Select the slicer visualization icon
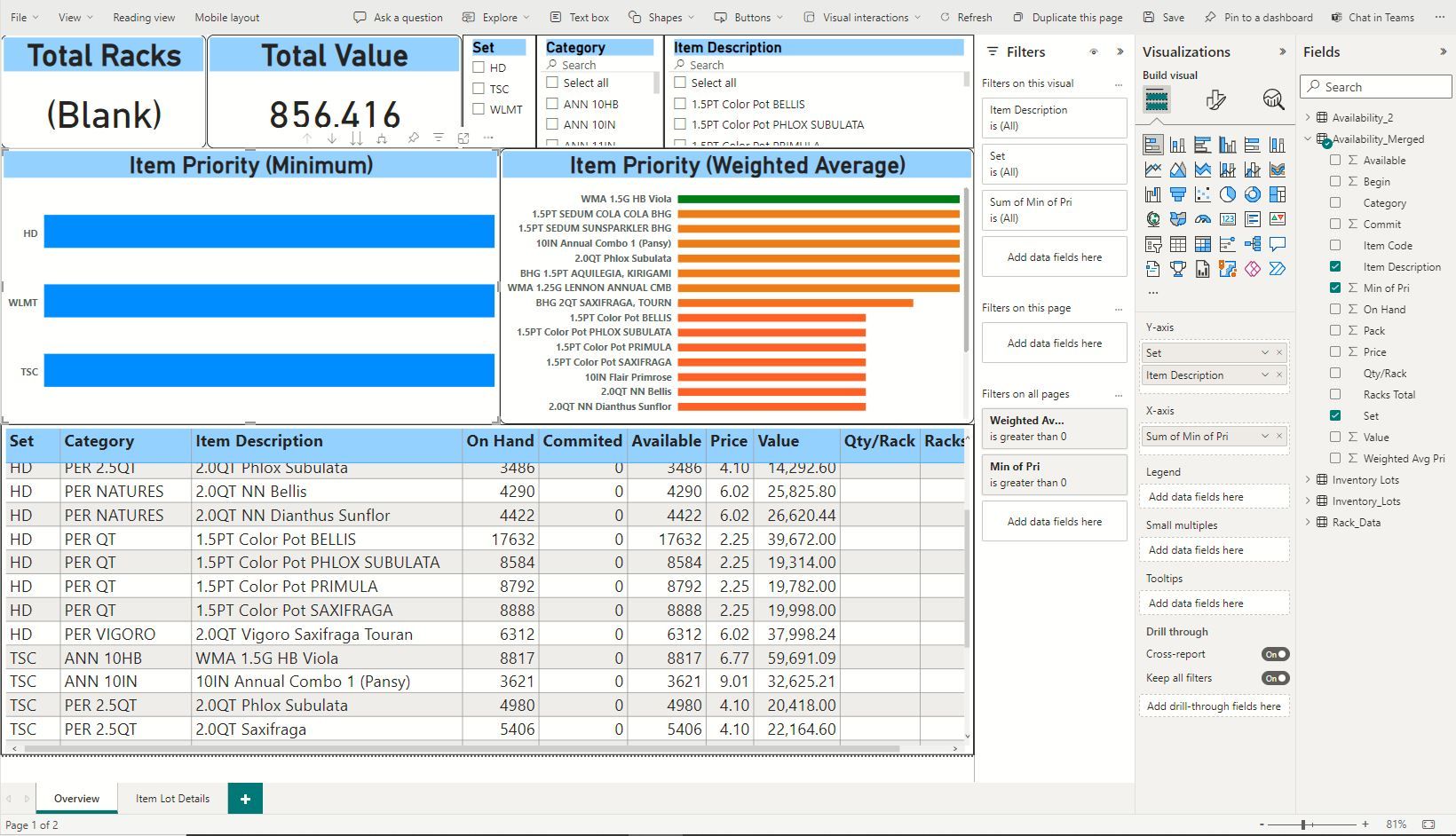This screenshot has height=836, width=1456. pos(1153,243)
